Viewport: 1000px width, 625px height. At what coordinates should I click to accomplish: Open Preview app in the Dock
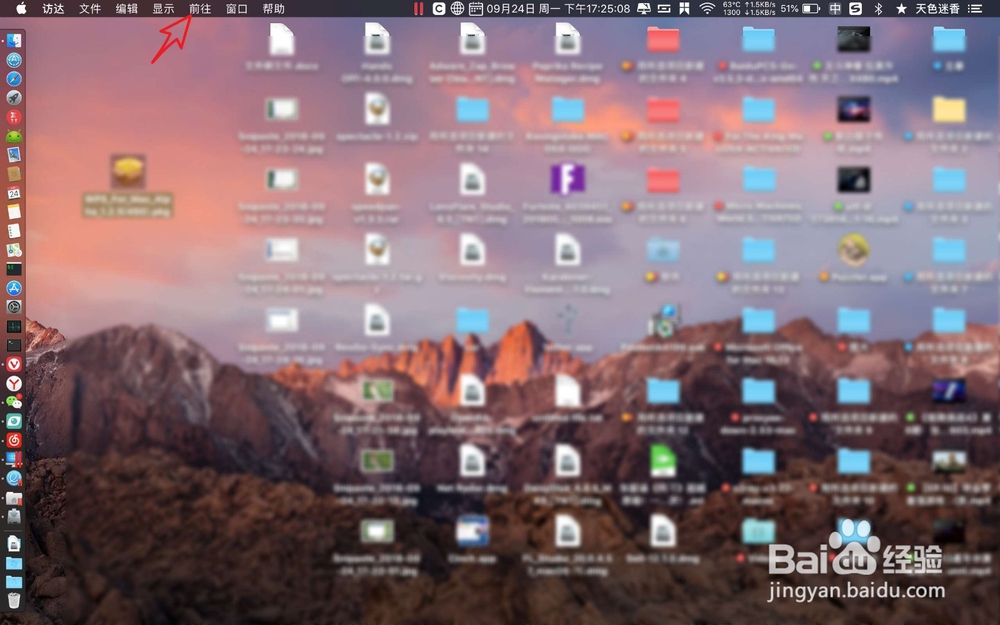(x=13, y=155)
